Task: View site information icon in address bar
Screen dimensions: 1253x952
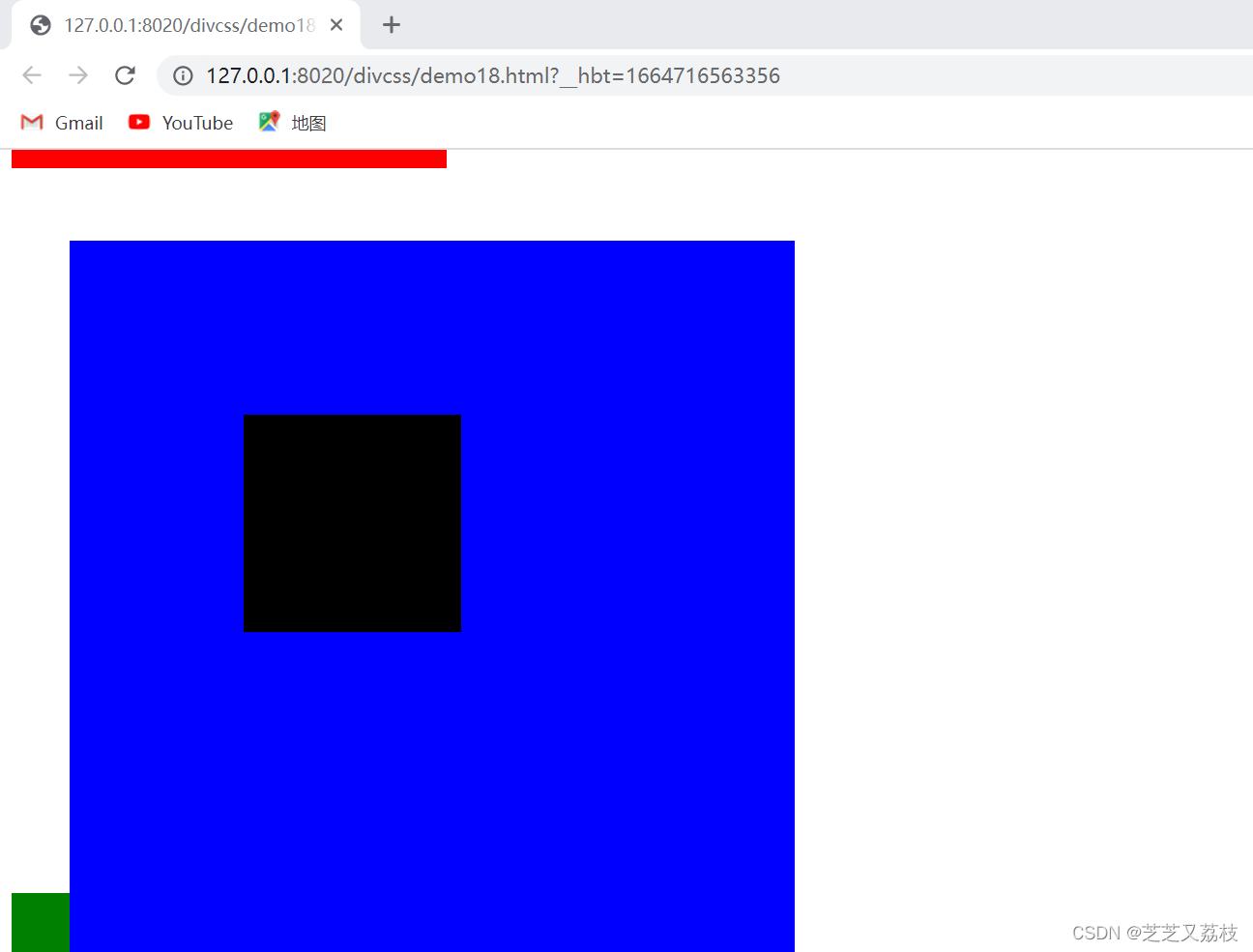Action: [x=183, y=75]
